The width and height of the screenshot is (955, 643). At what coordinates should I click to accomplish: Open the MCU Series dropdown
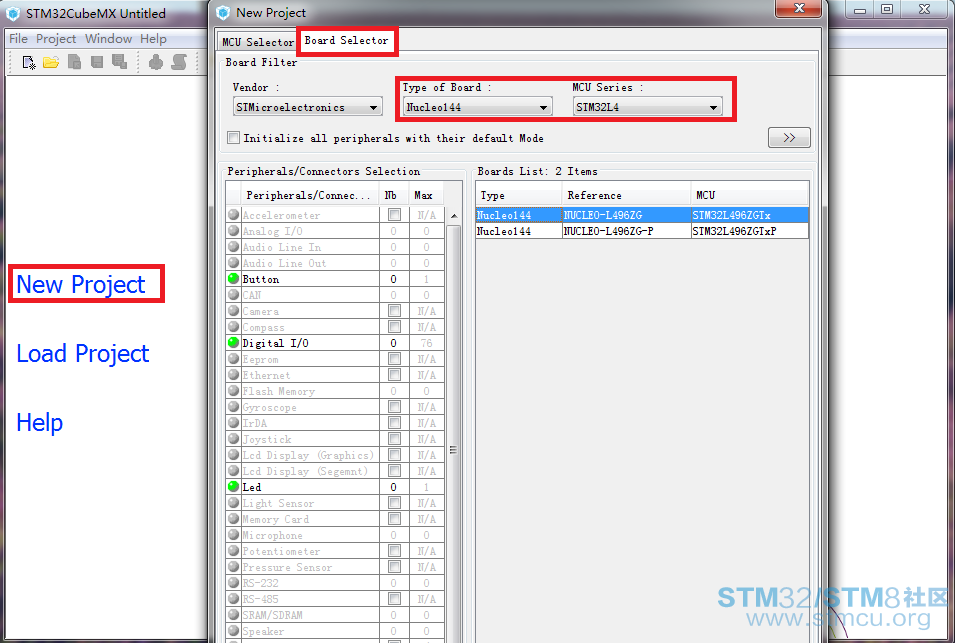click(647, 107)
